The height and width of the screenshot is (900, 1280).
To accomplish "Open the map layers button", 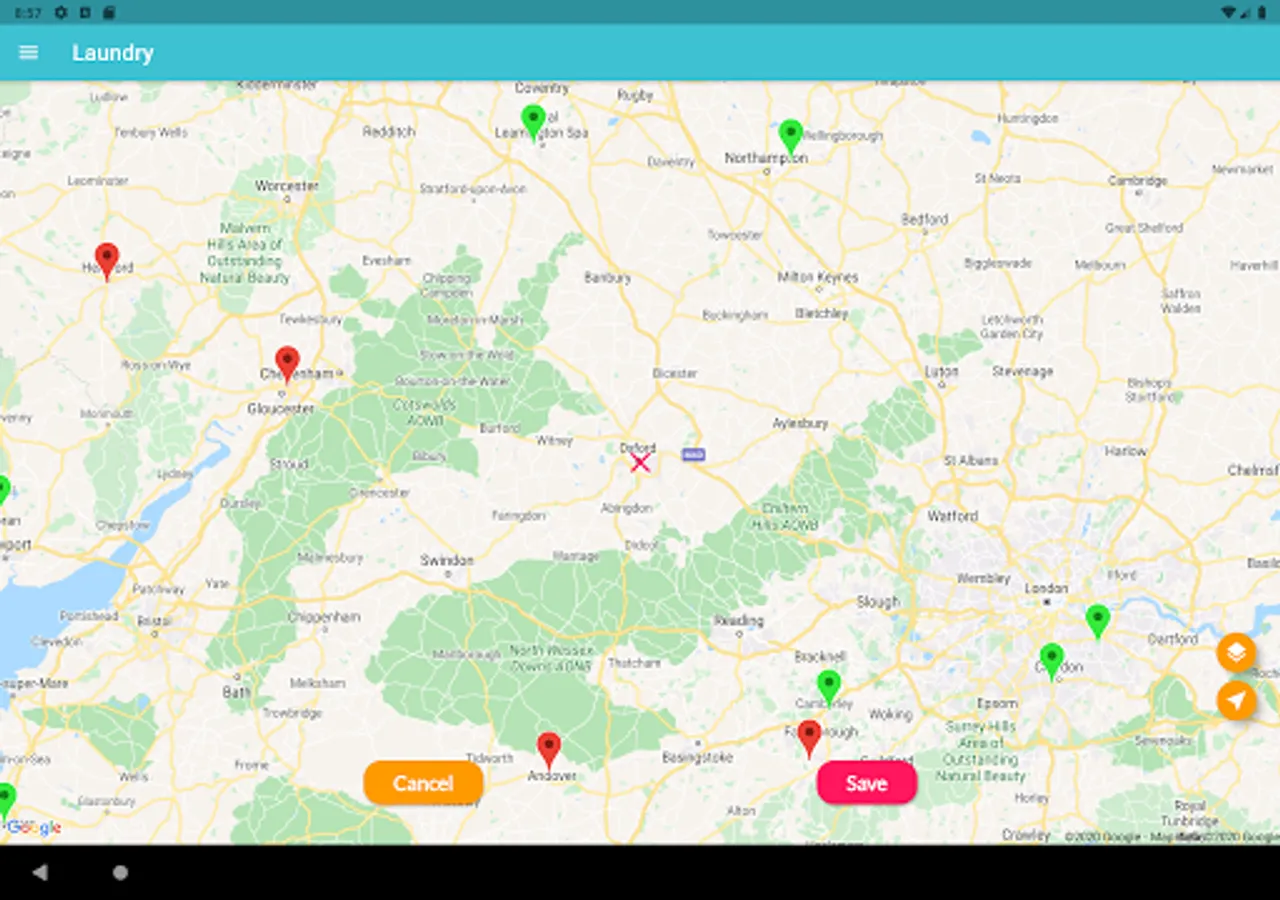I will (1236, 653).
